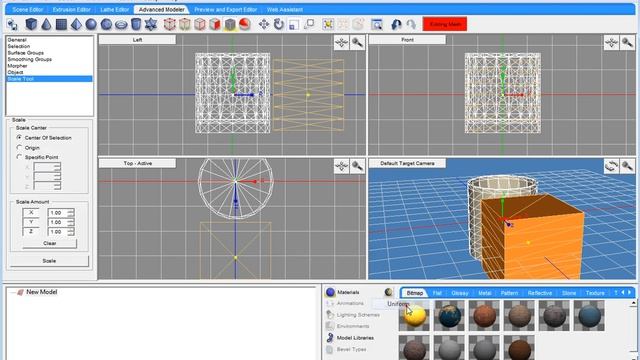Switch to the Extrusion Editor tab

[71, 9]
